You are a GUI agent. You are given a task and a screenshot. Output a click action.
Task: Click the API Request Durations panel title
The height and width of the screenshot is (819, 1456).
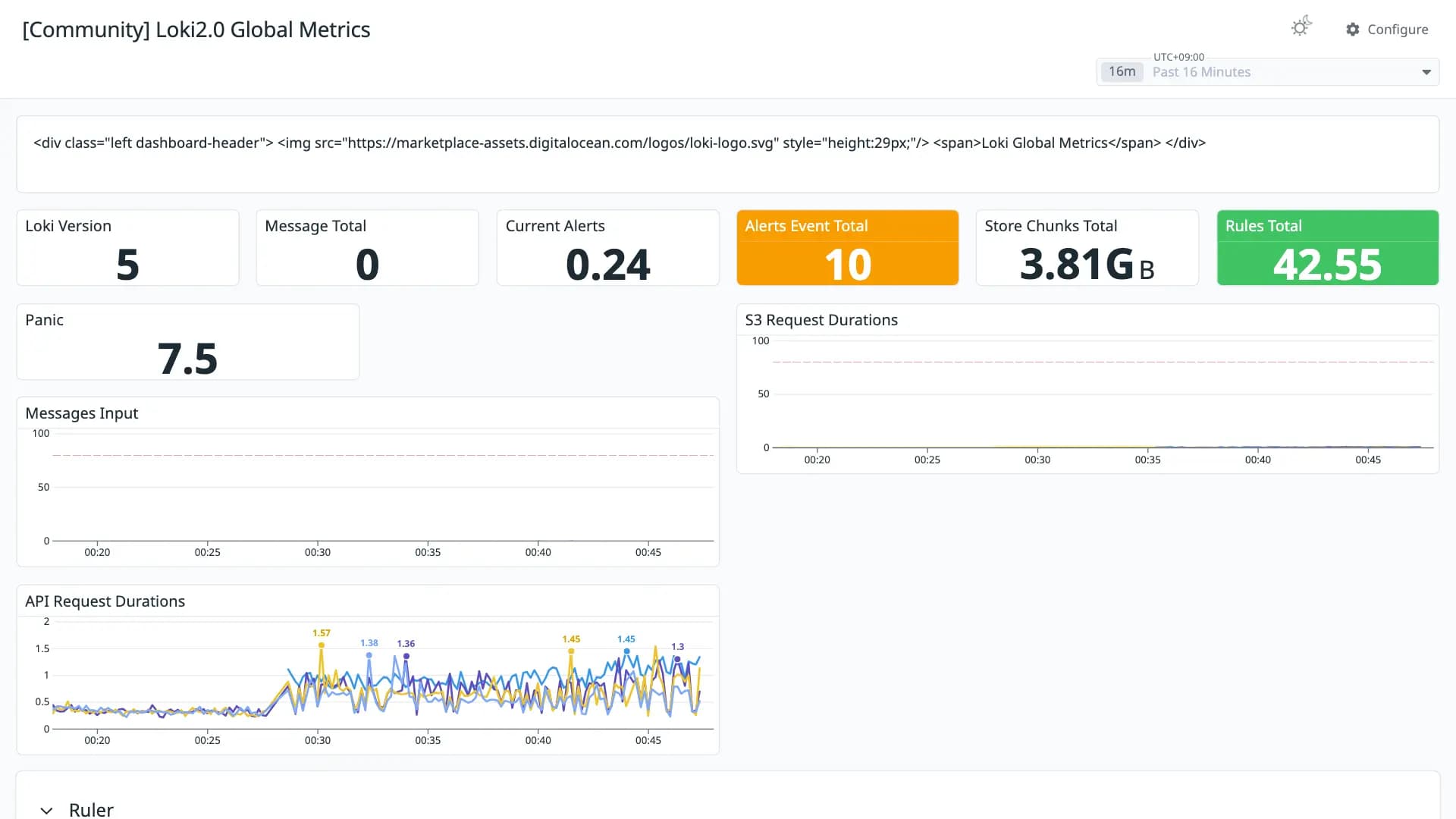pos(105,601)
